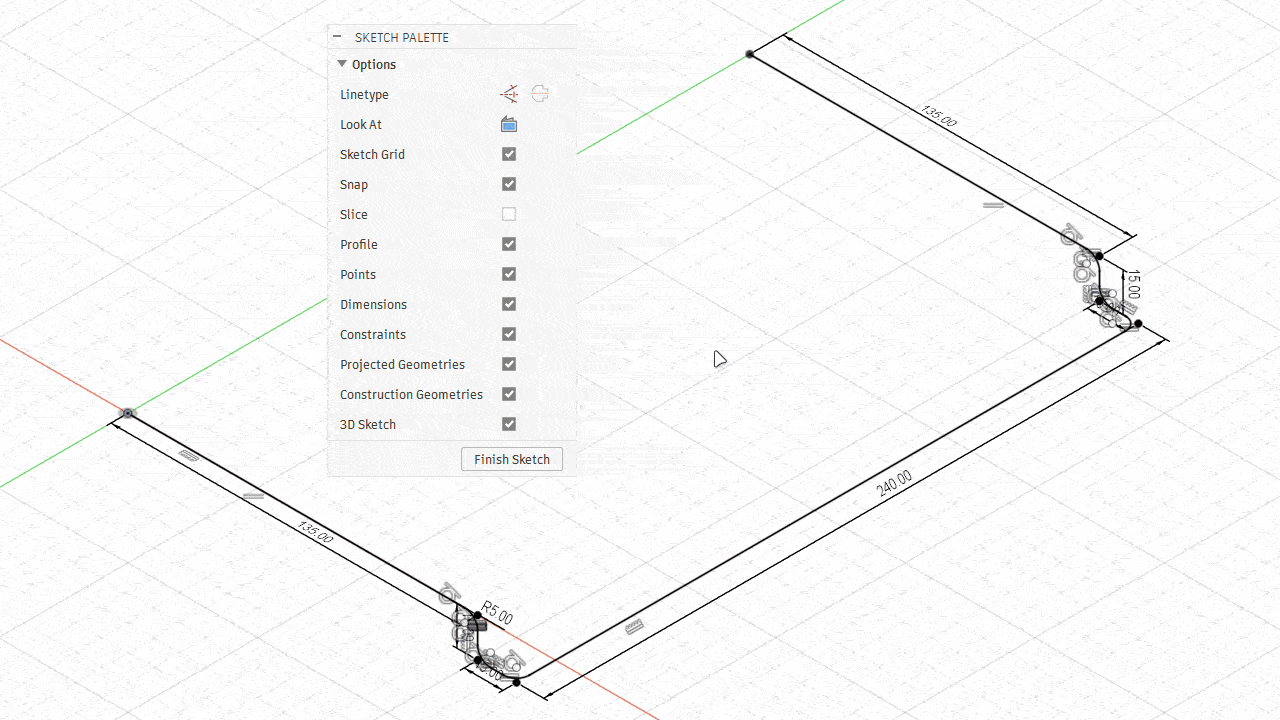Select the origin point where the axes meet

pos(128,413)
